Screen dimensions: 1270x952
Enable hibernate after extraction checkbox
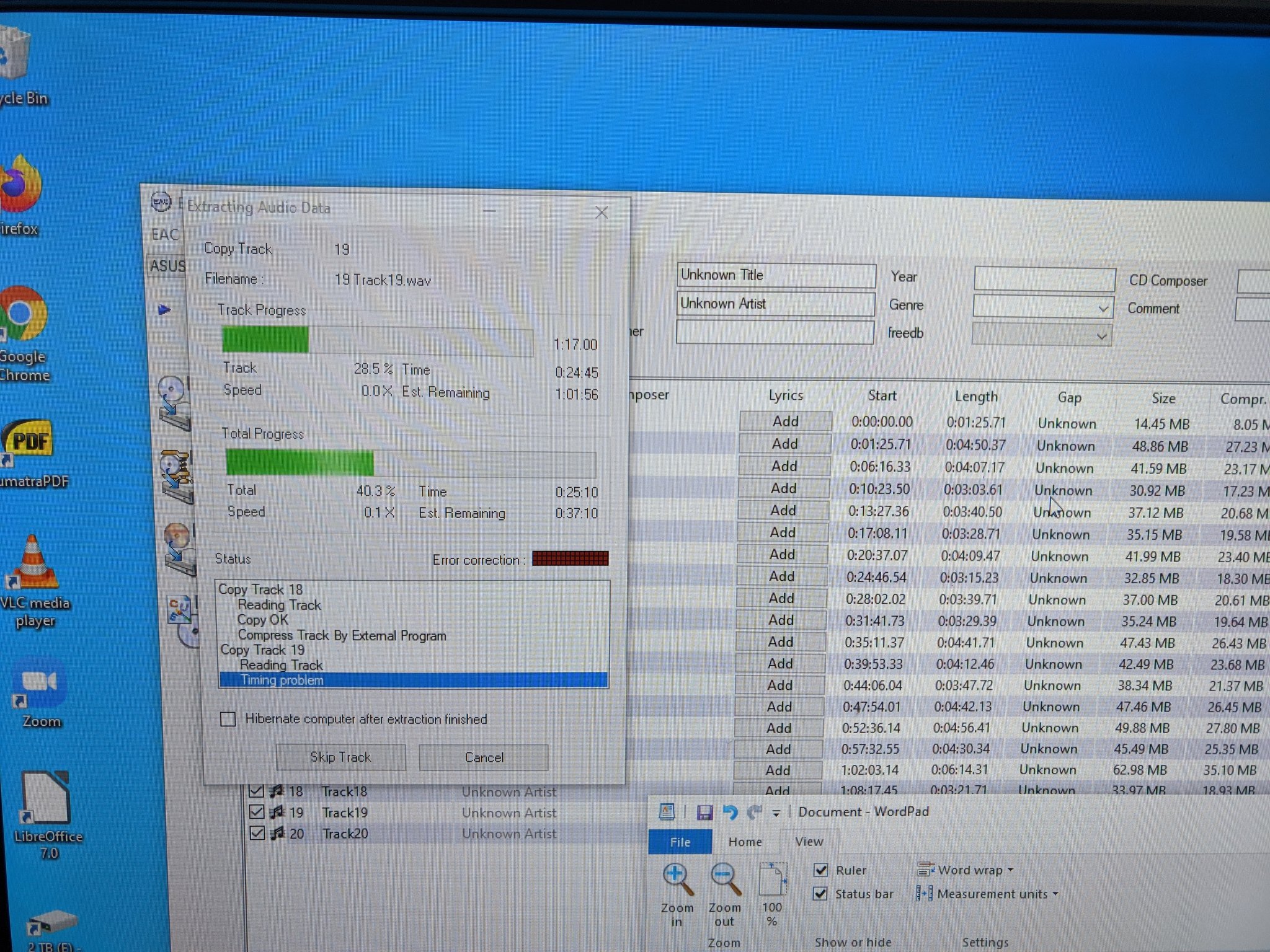tap(228, 719)
